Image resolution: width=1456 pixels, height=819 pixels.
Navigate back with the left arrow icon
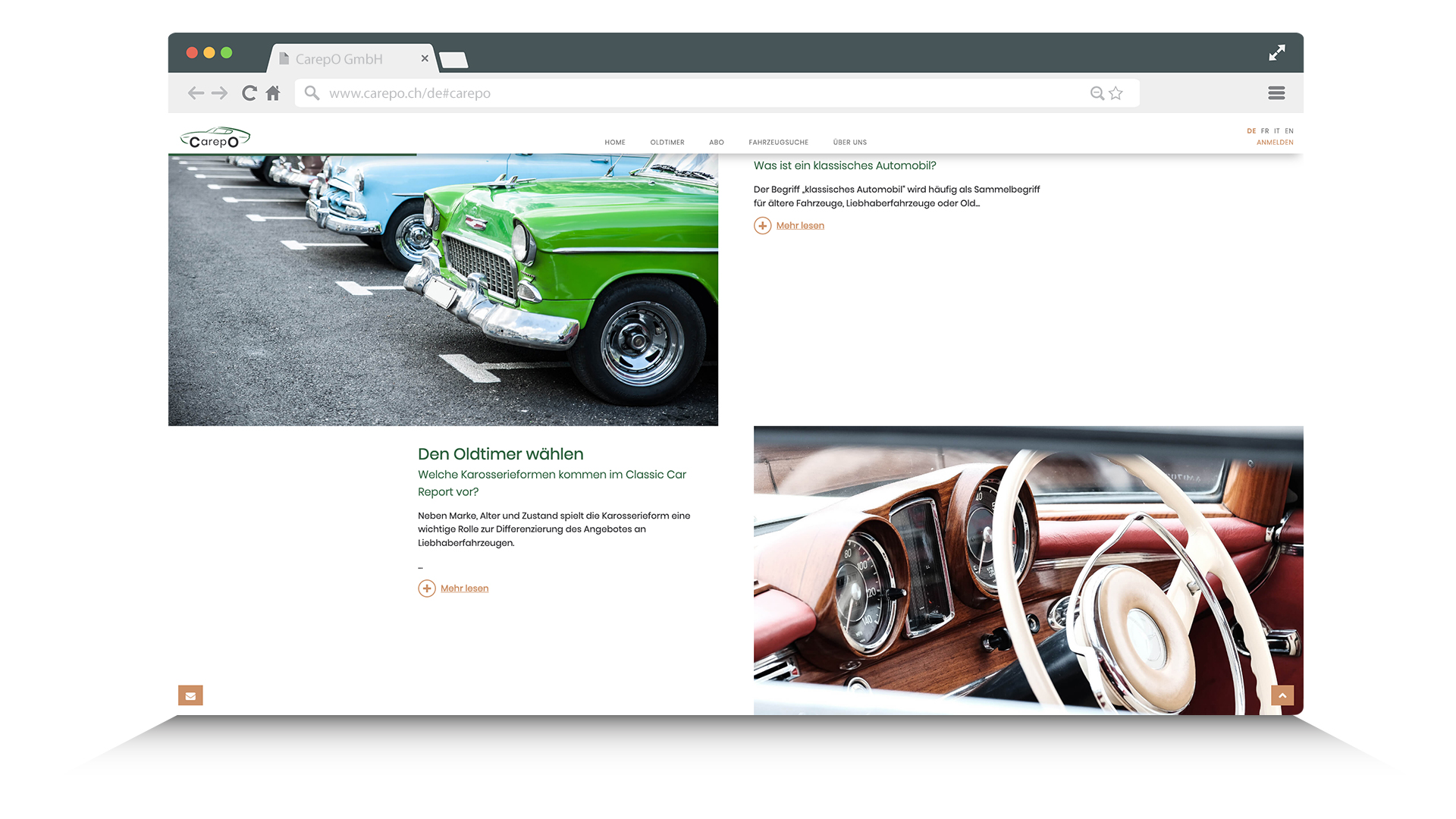[x=196, y=93]
